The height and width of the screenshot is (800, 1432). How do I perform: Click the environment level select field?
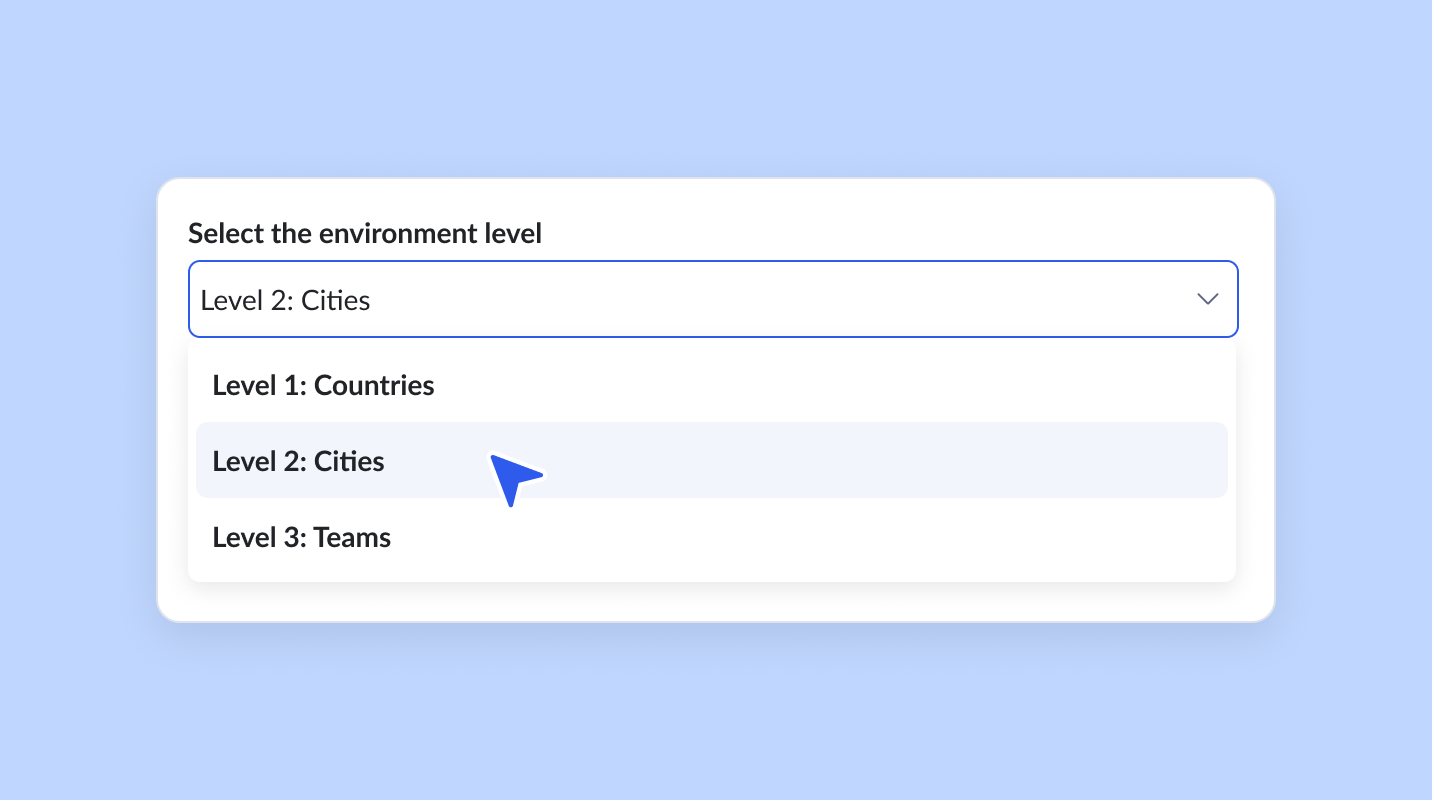click(x=713, y=299)
